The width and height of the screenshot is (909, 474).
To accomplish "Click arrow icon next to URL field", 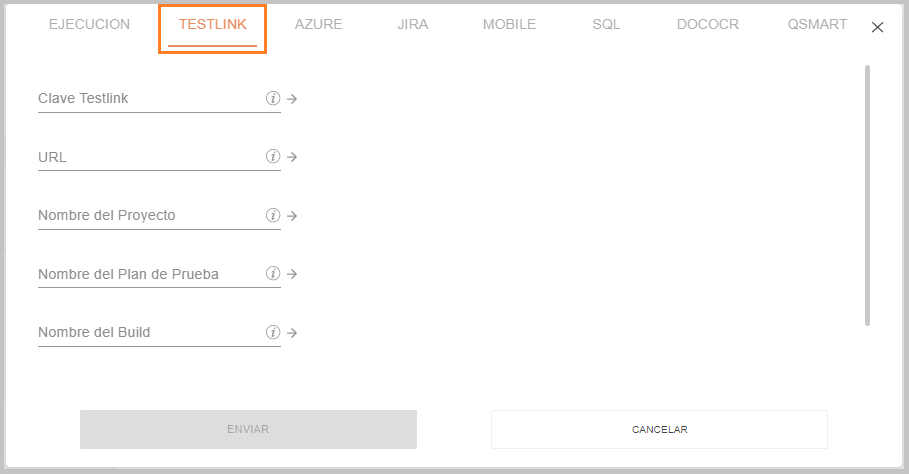I will tap(292, 157).
